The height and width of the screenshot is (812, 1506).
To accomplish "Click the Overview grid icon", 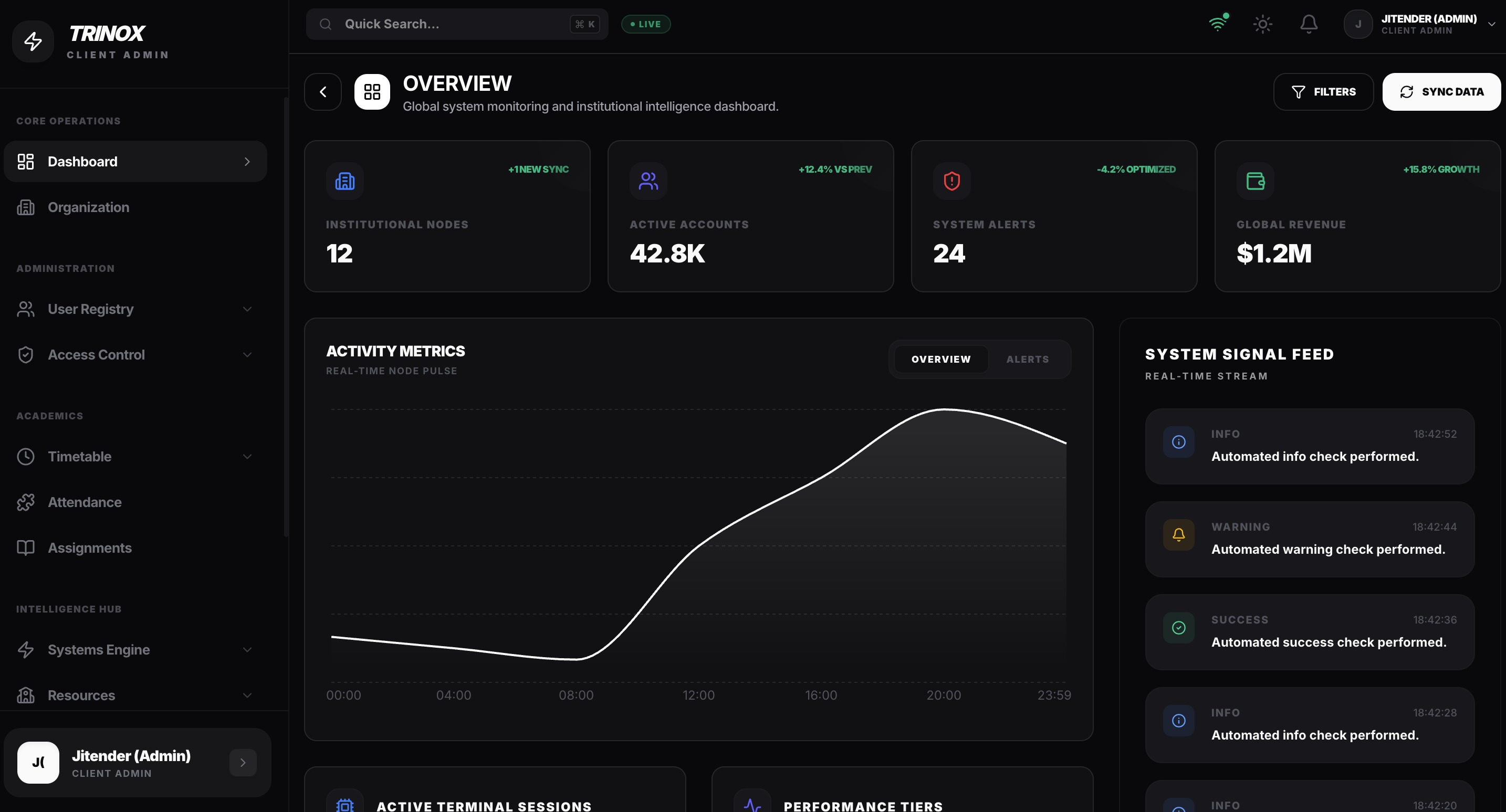I will click(x=372, y=92).
